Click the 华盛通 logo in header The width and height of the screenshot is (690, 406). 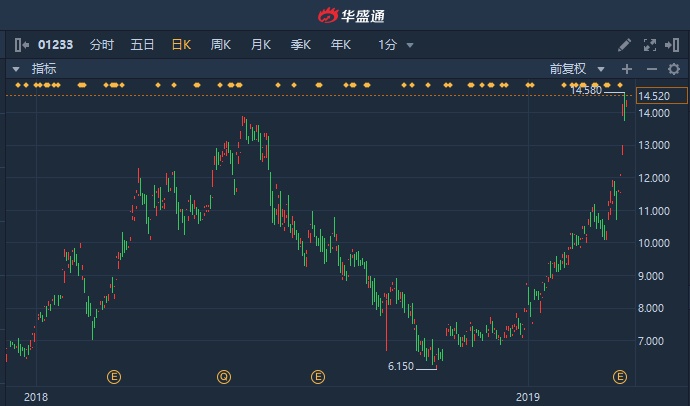pyautogui.click(x=351, y=16)
